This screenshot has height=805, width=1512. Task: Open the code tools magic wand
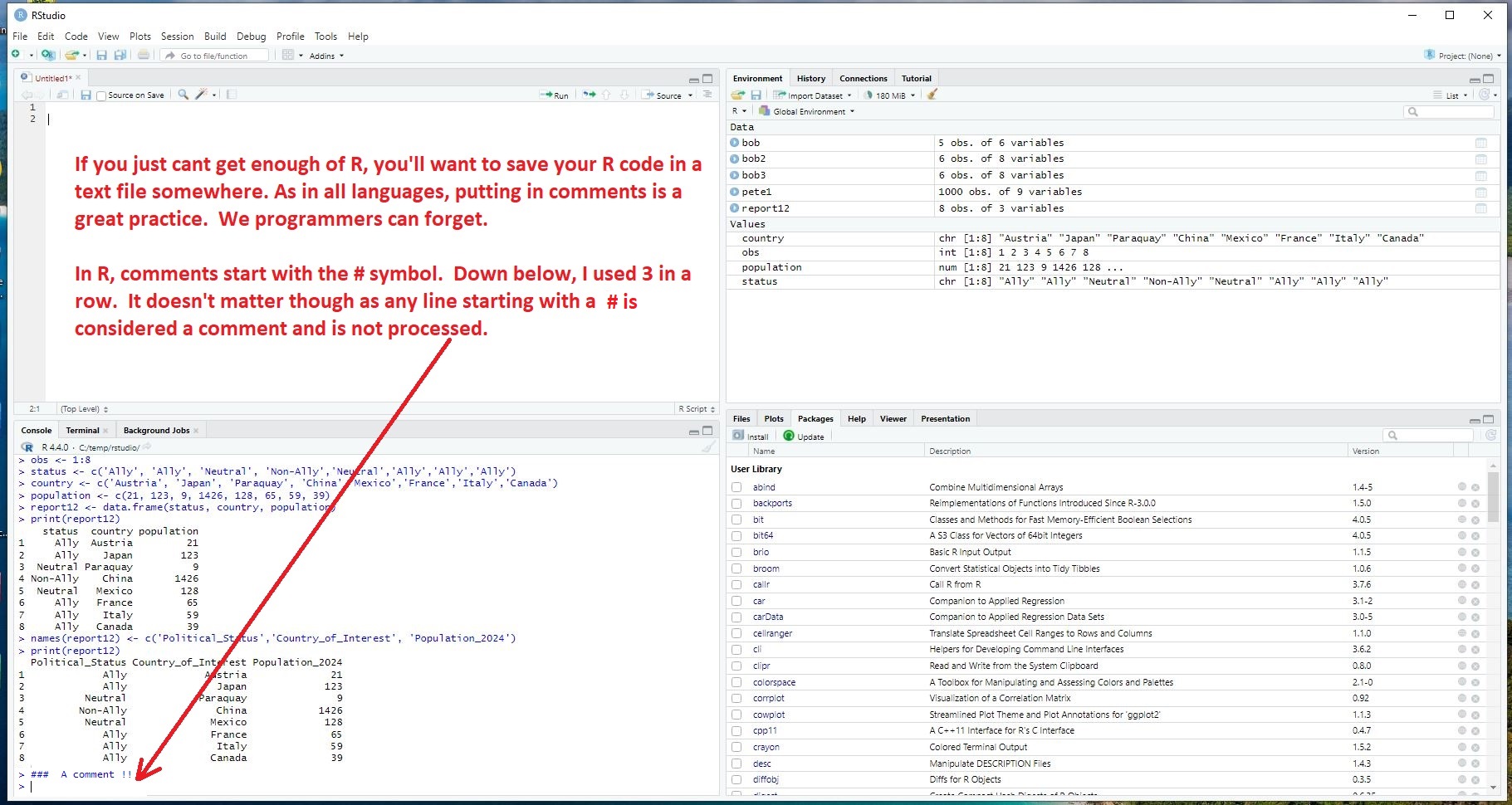click(x=201, y=95)
